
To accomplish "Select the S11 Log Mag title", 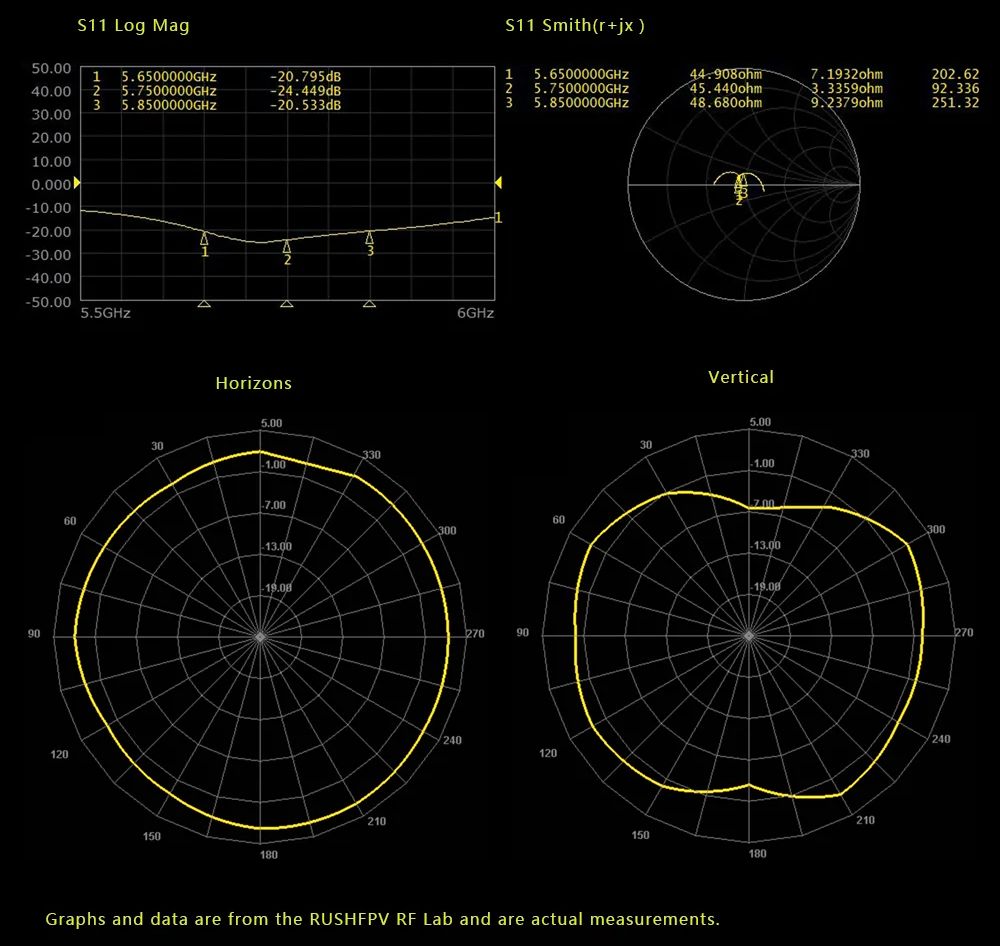I will 133,26.
